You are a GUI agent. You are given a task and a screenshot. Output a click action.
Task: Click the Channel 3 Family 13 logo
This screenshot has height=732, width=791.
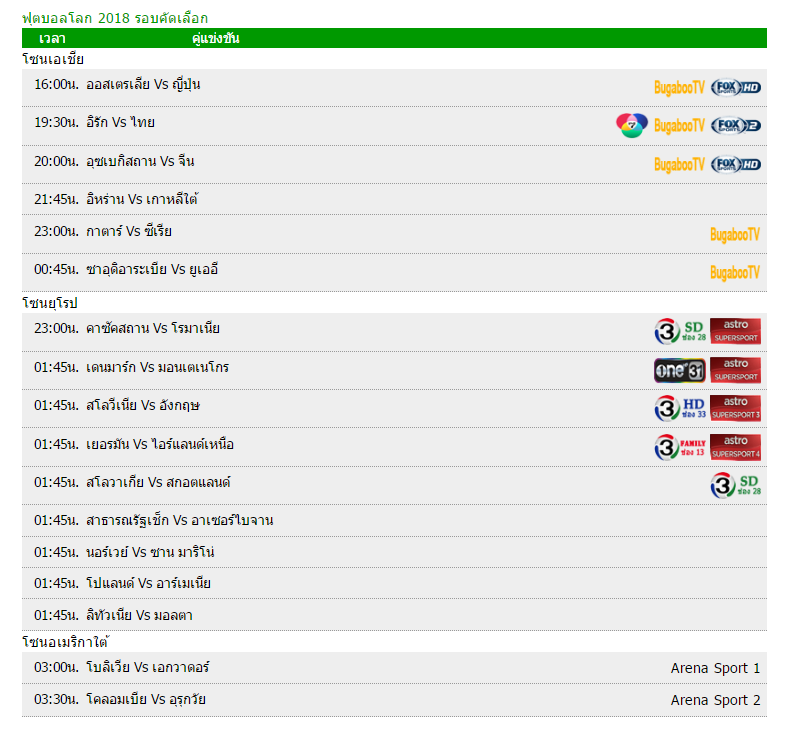(x=680, y=446)
